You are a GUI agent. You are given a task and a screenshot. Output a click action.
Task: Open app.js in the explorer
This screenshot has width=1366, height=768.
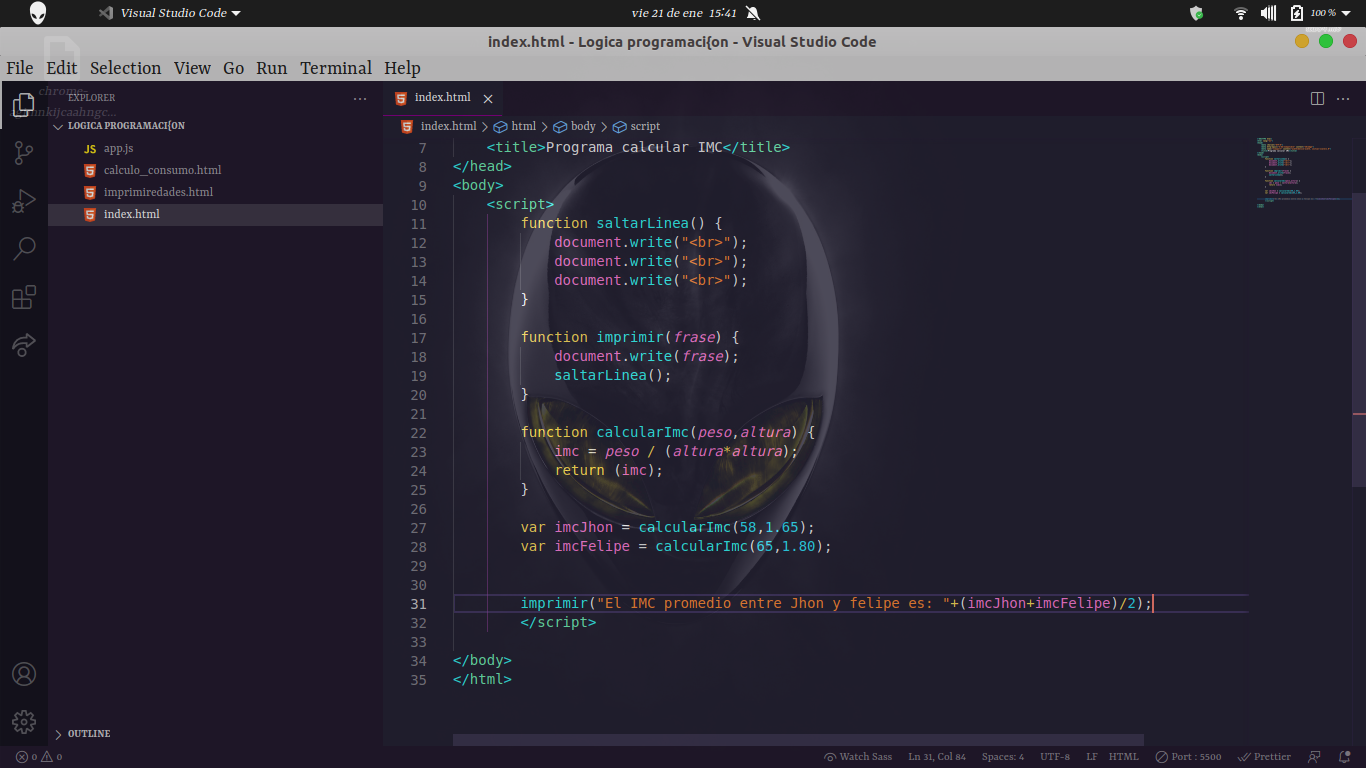tap(215, 148)
